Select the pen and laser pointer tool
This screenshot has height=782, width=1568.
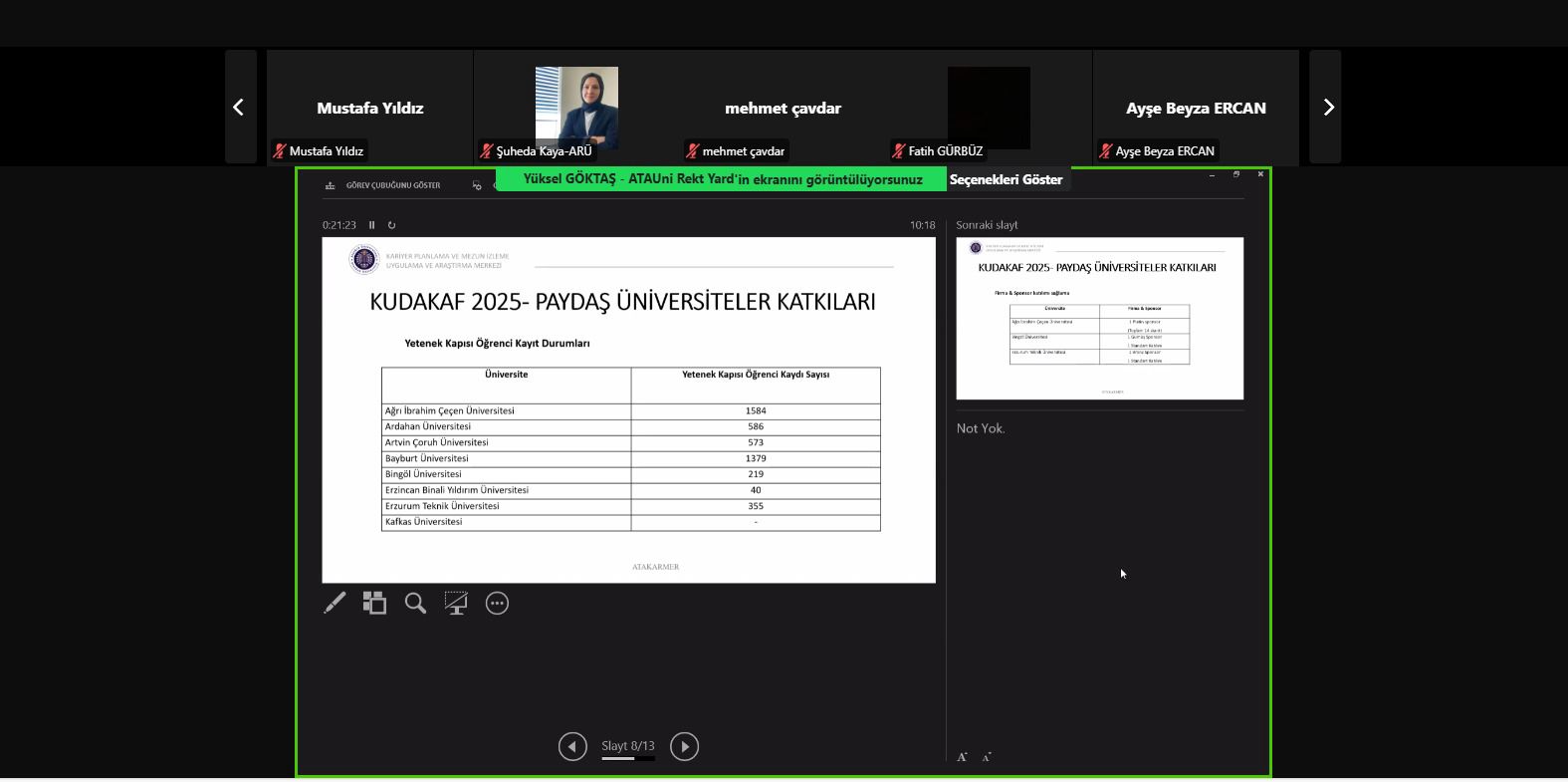335,603
